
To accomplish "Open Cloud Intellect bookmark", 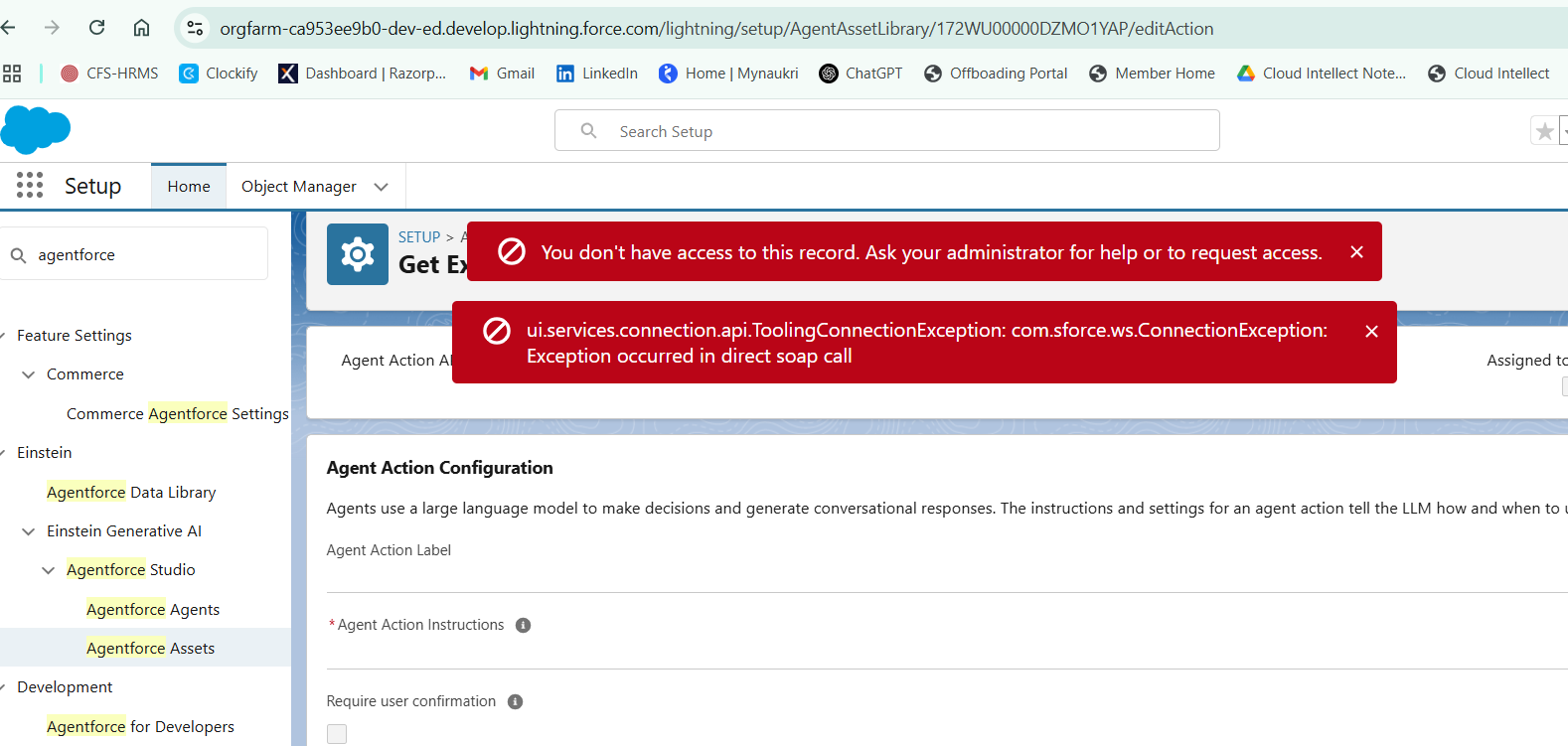I will click(x=1489, y=74).
